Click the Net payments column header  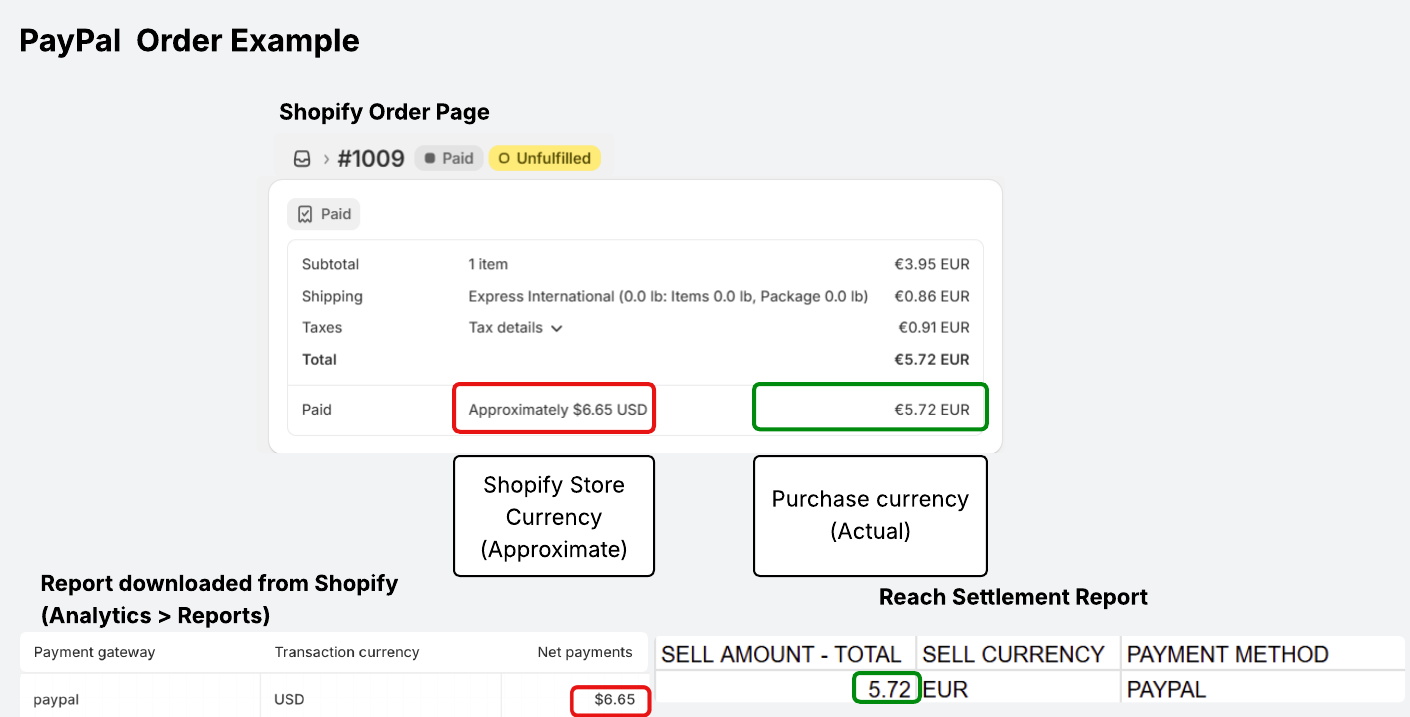tap(585, 652)
